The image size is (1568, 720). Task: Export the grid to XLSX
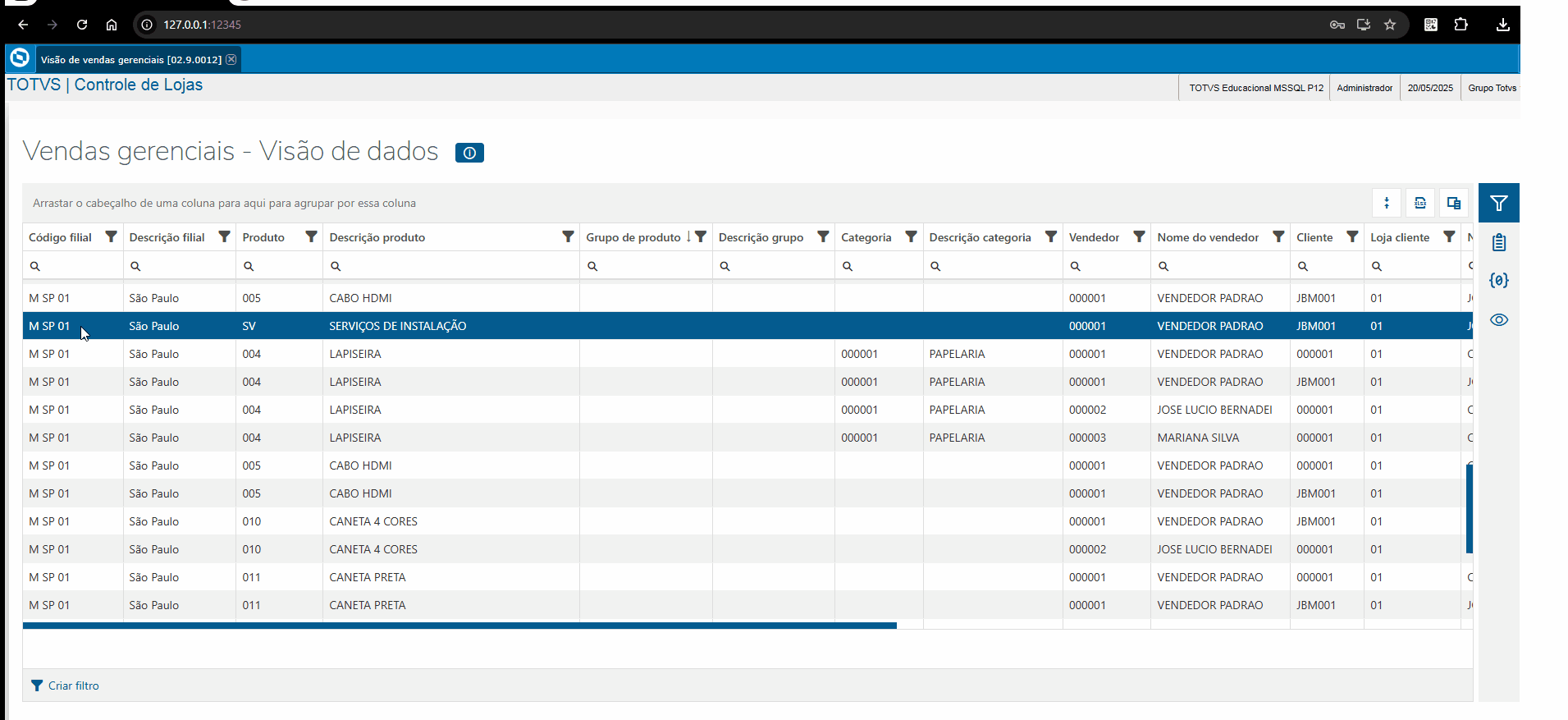(1420, 203)
